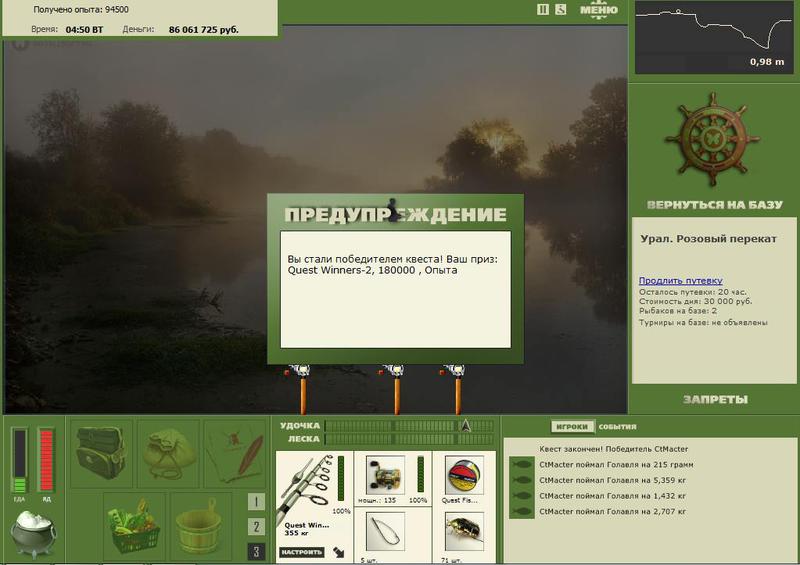Click the Получено опыта: 94500 text
800x565 pixels.
pyautogui.click(x=81, y=9)
